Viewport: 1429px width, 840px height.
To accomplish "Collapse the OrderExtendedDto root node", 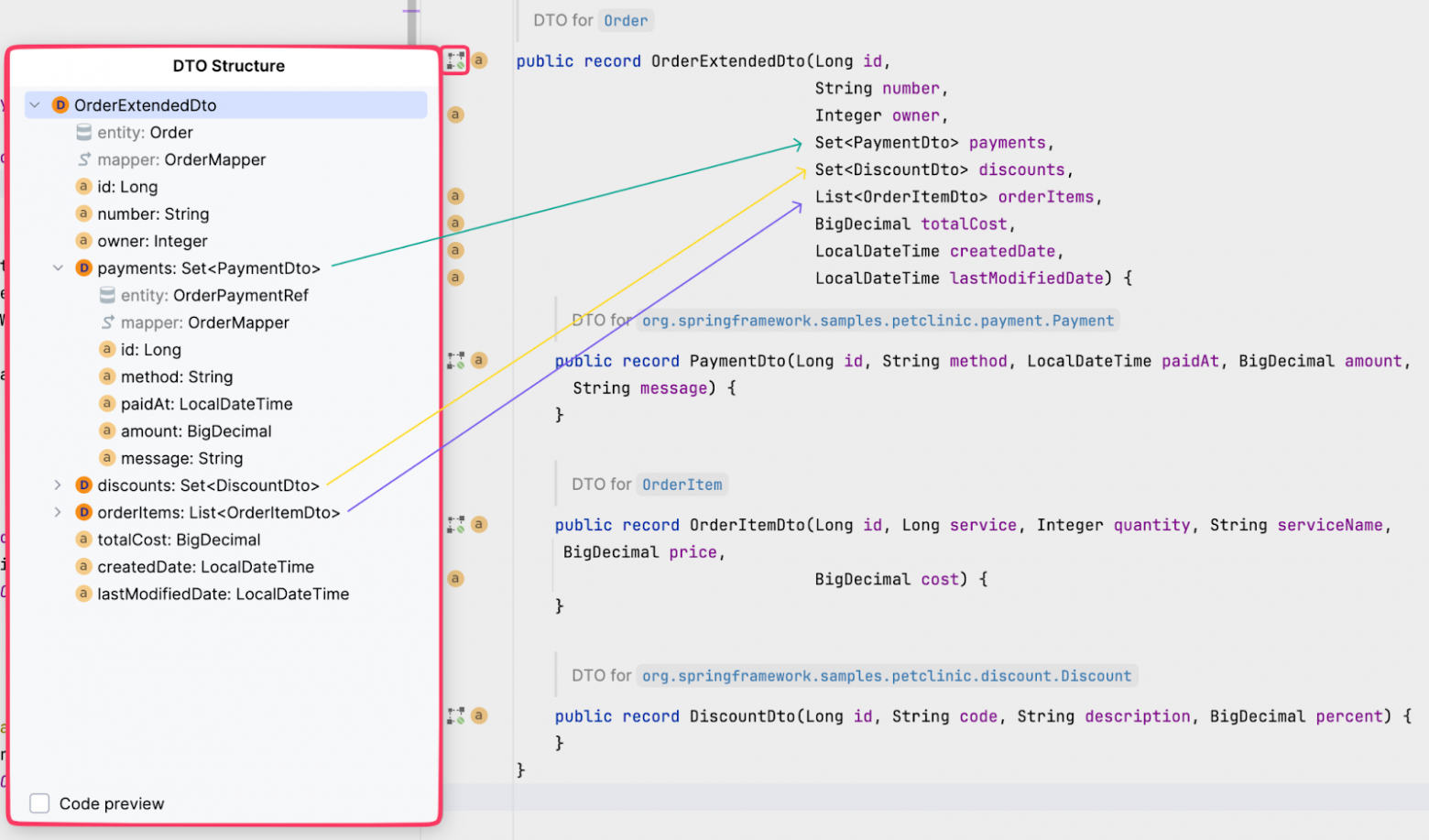I will [x=35, y=105].
